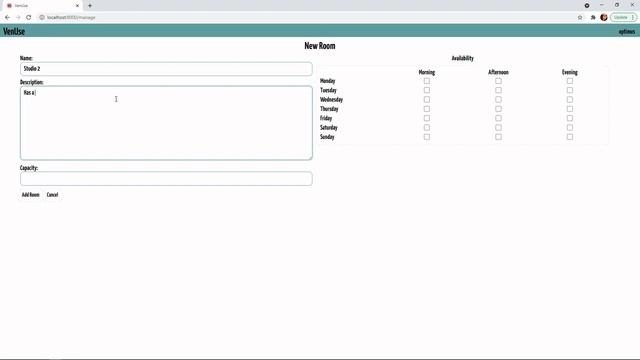Click the Availability table title
Viewport: 640px width, 360px height.
(462, 58)
